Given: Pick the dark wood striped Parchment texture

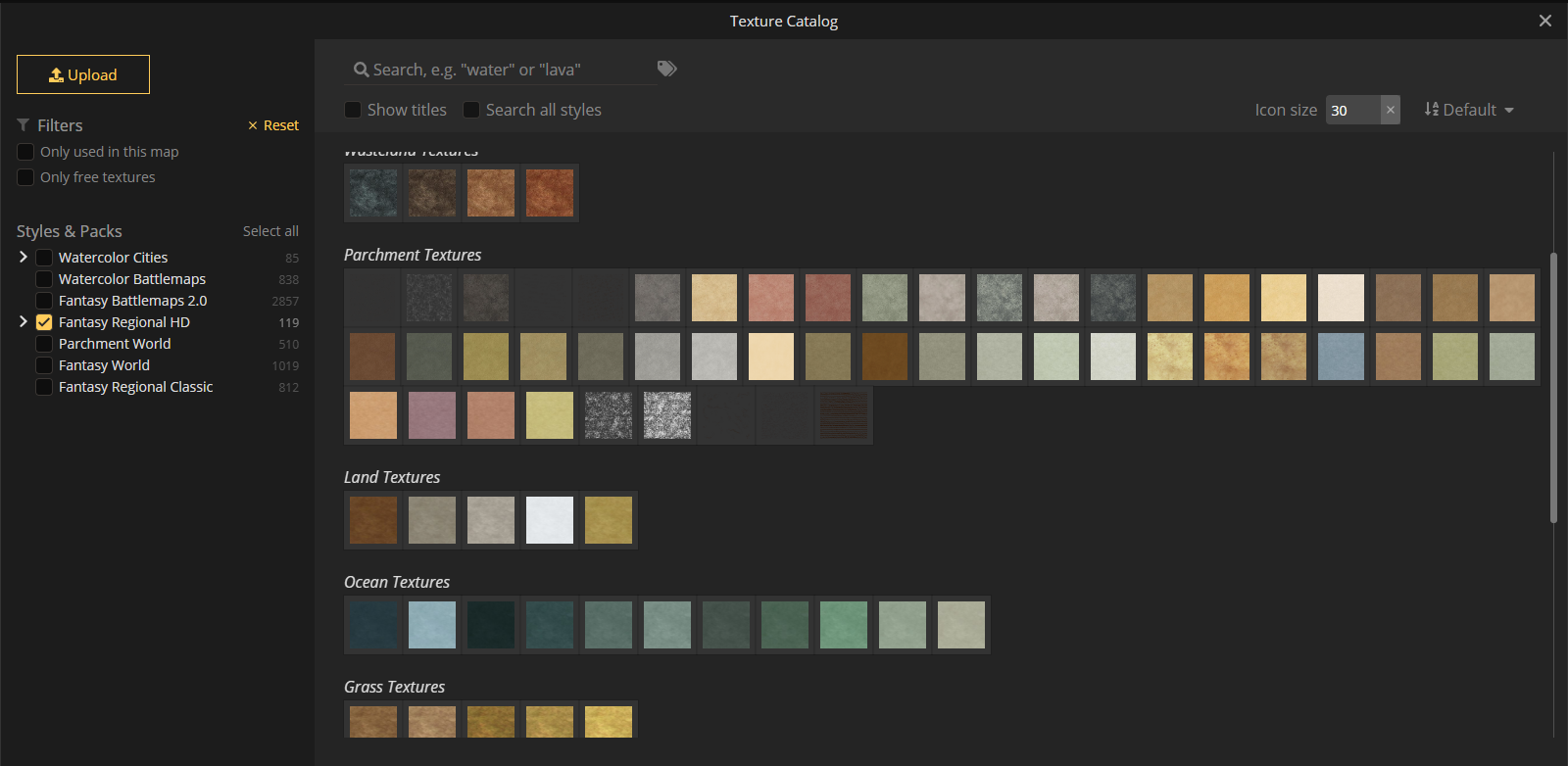Looking at the screenshot, I should (844, 415).
